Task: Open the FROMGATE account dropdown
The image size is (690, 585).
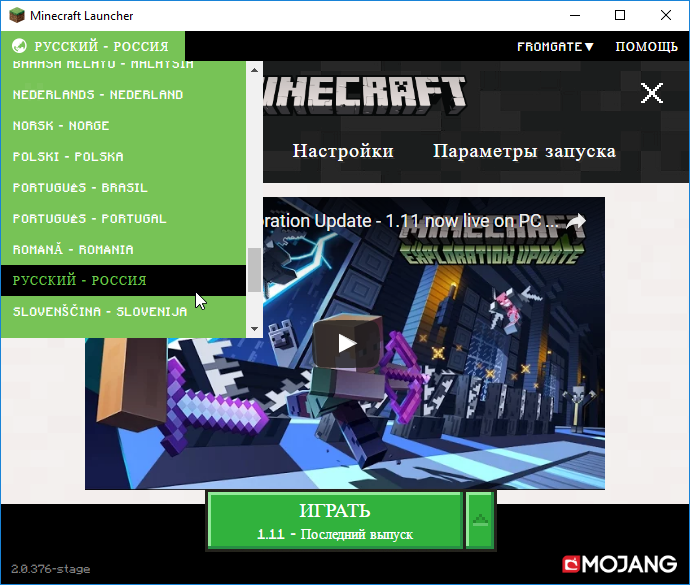Action: tap(555, 46)
